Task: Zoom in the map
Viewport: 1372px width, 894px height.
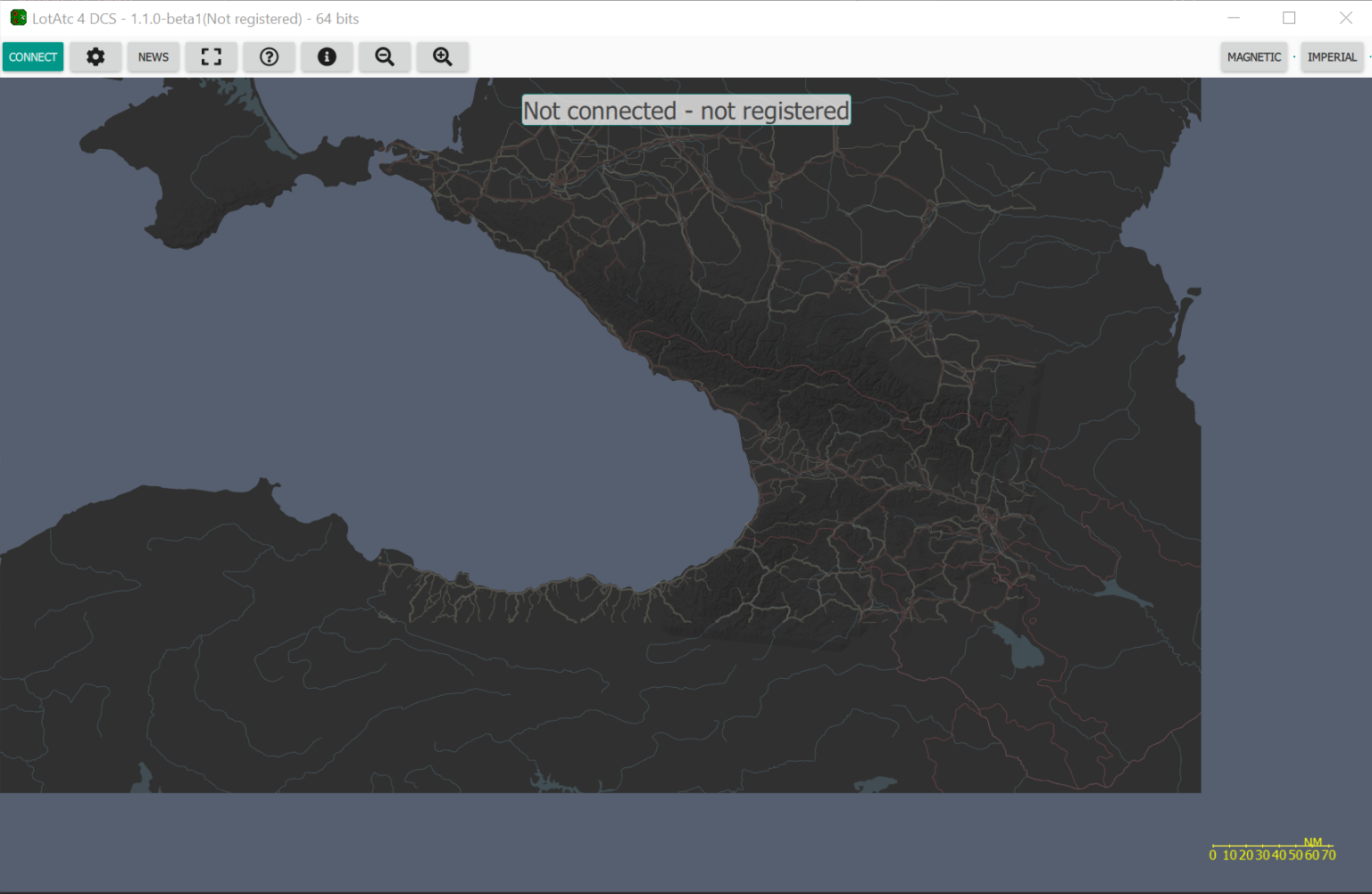Action: coord(443,57)
